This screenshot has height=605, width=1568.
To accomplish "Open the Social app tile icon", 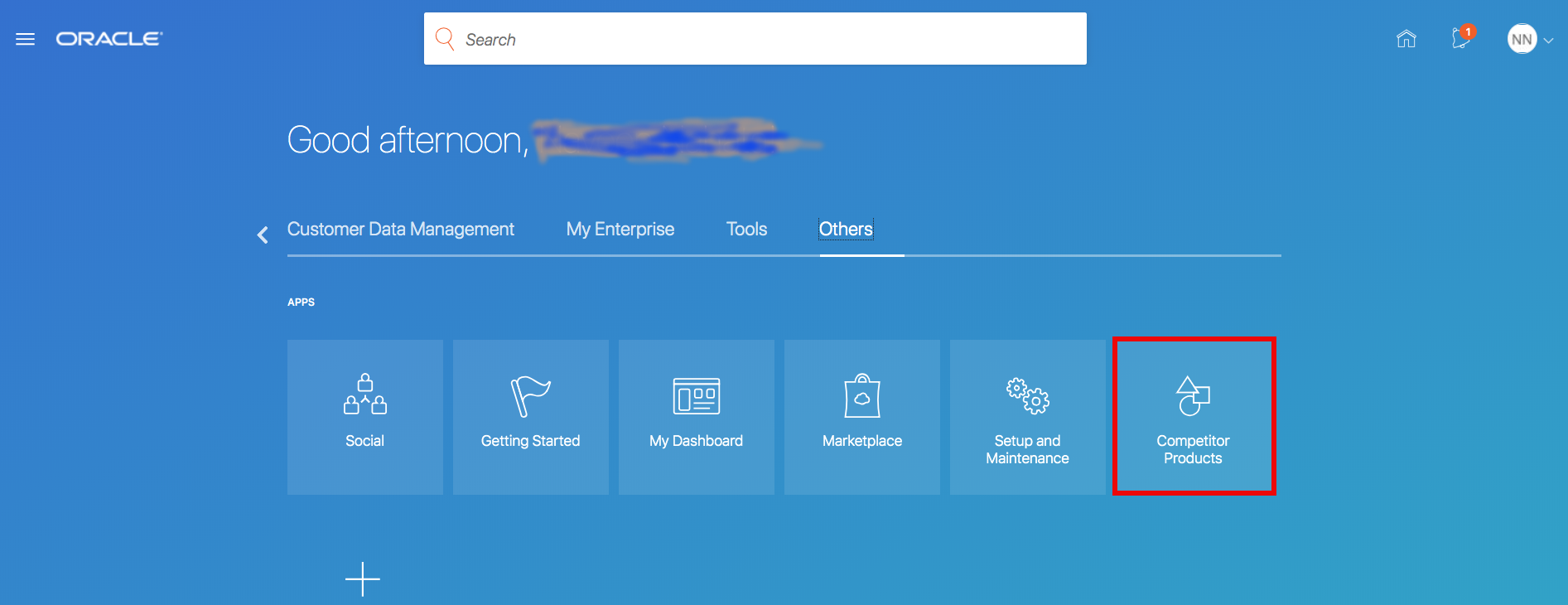I will tap(365, 394).
